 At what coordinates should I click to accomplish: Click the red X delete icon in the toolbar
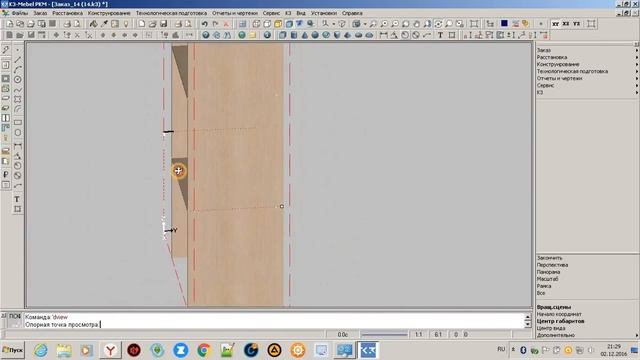point(226,24)
